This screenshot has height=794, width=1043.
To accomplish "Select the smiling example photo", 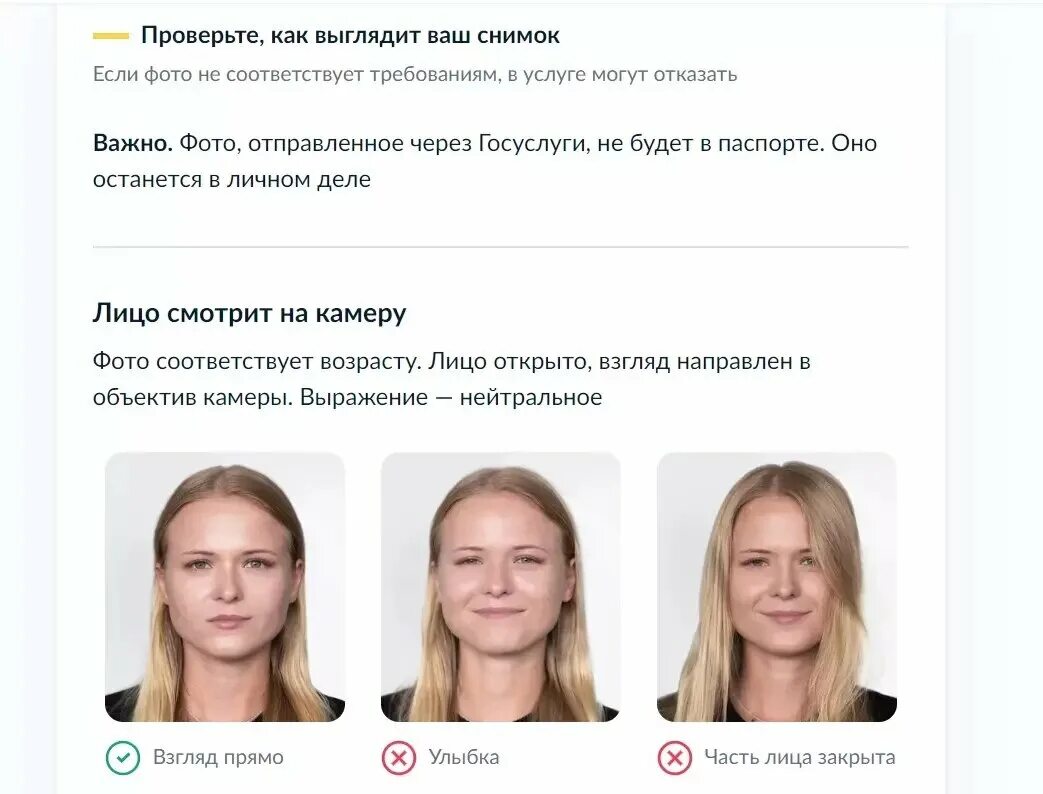I will click(x=501, y=587).
